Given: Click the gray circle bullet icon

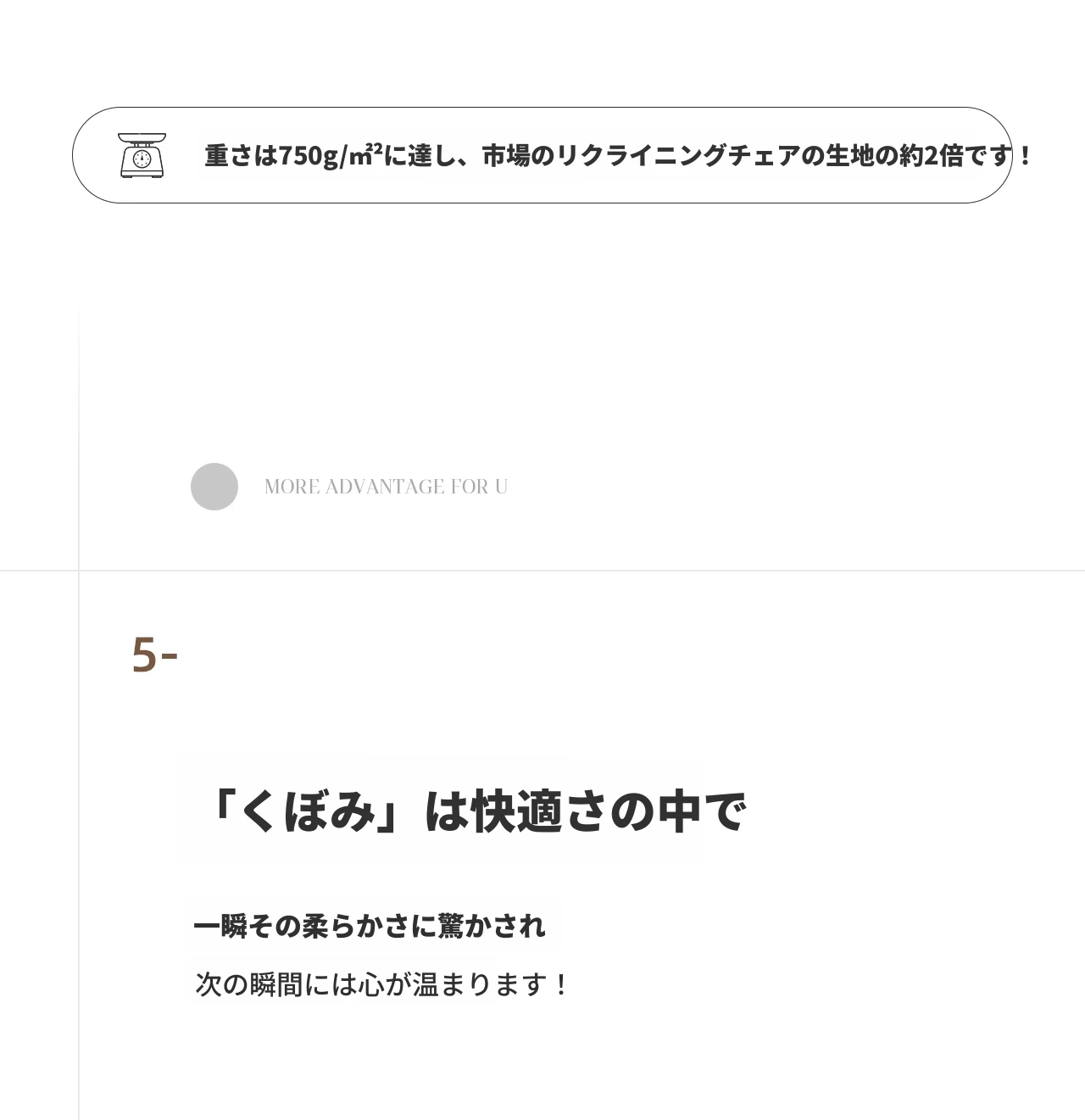Looking at the screenshot, I should tap(214, 487).
